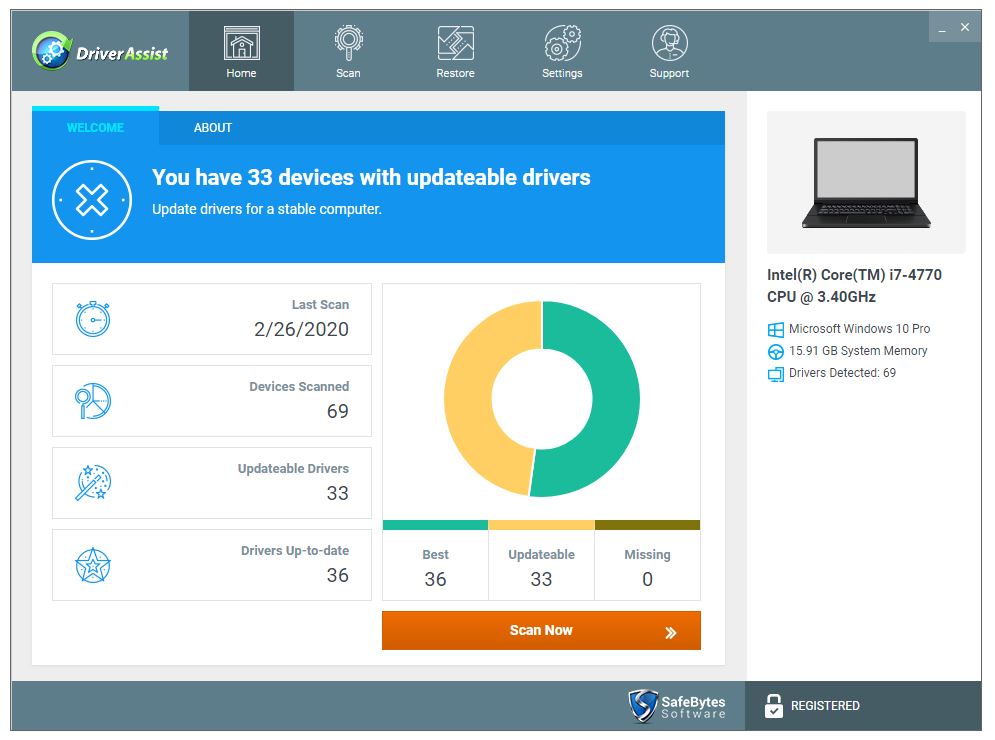Switch to the About tab

click(x=213, y=128)
